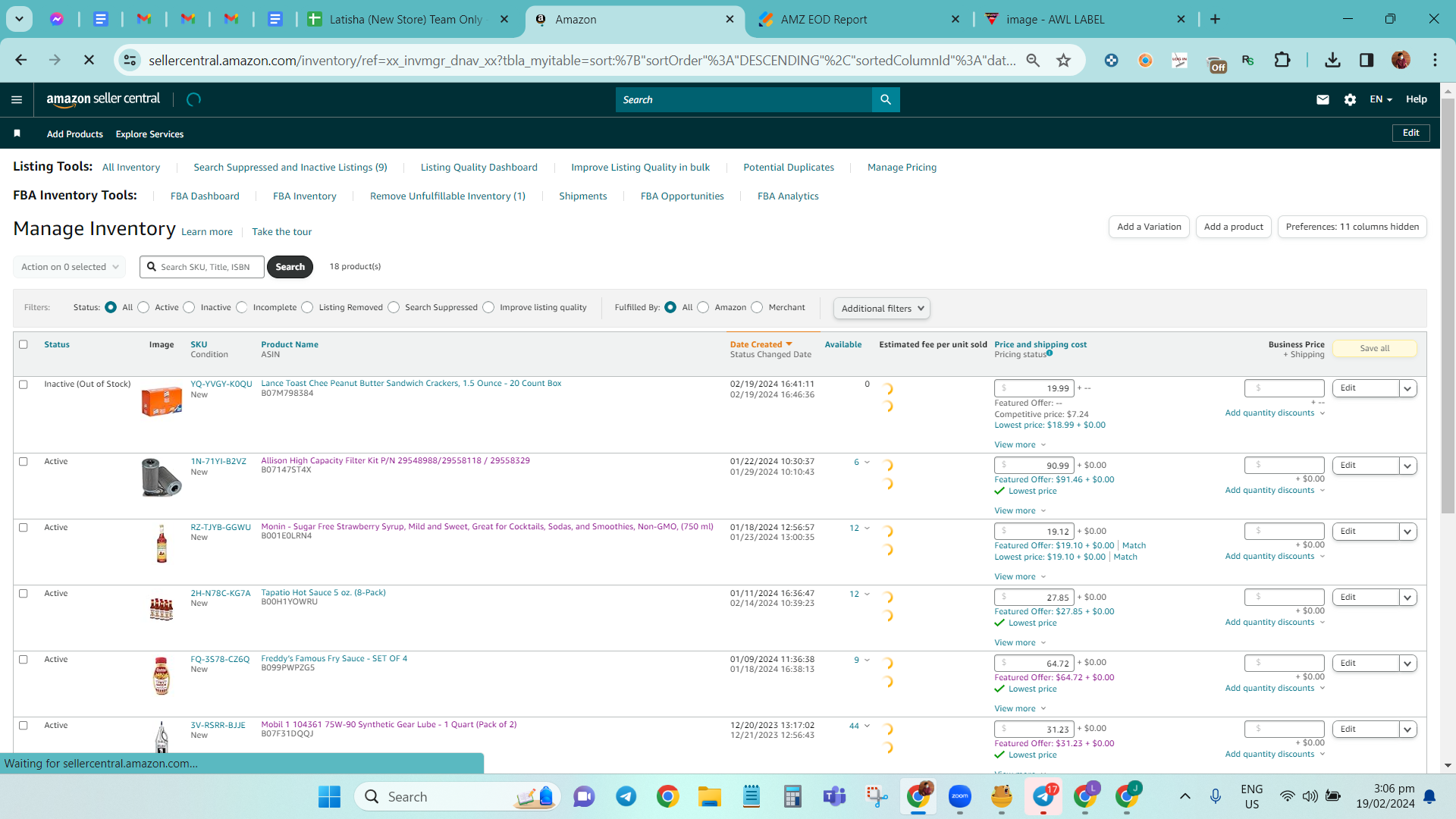Select the Incomplete status filter
Screen dimensions: 1456x819
[x=241, y=307]
